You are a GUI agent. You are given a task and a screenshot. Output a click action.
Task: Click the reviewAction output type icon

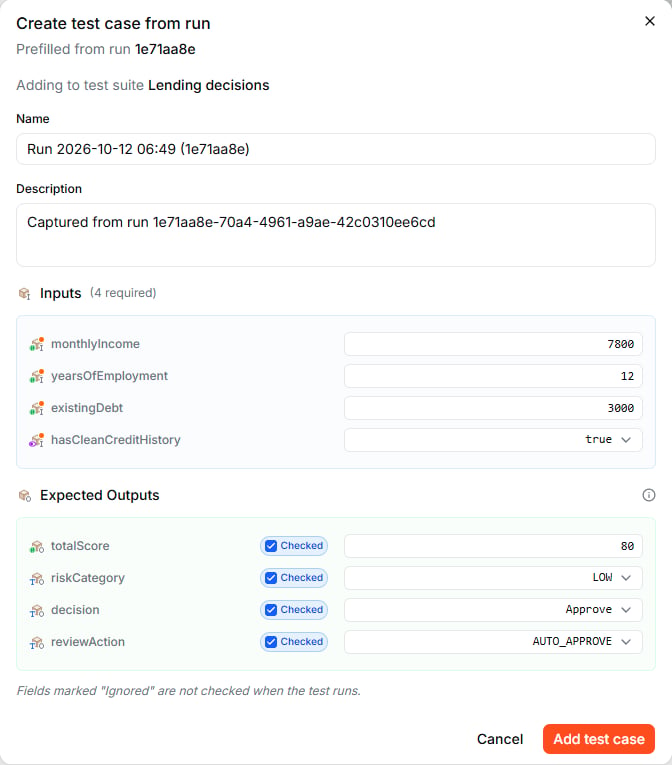[37, 642]
